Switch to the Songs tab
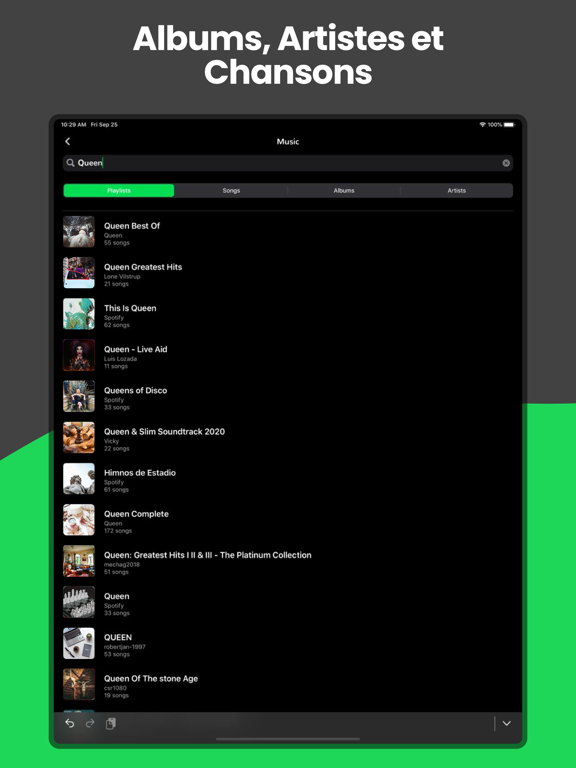The height and width of the screenshot is (768, 576). 231,191
